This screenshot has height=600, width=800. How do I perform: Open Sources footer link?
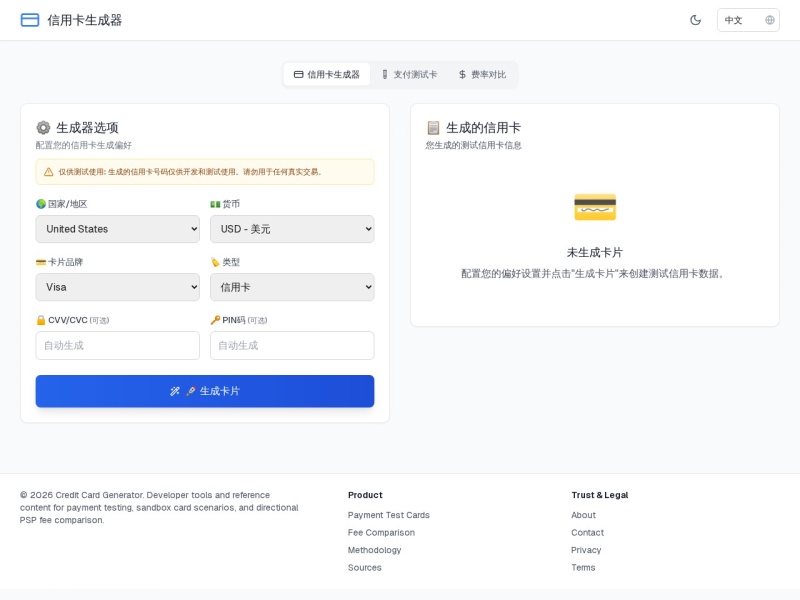pos(365,567)
